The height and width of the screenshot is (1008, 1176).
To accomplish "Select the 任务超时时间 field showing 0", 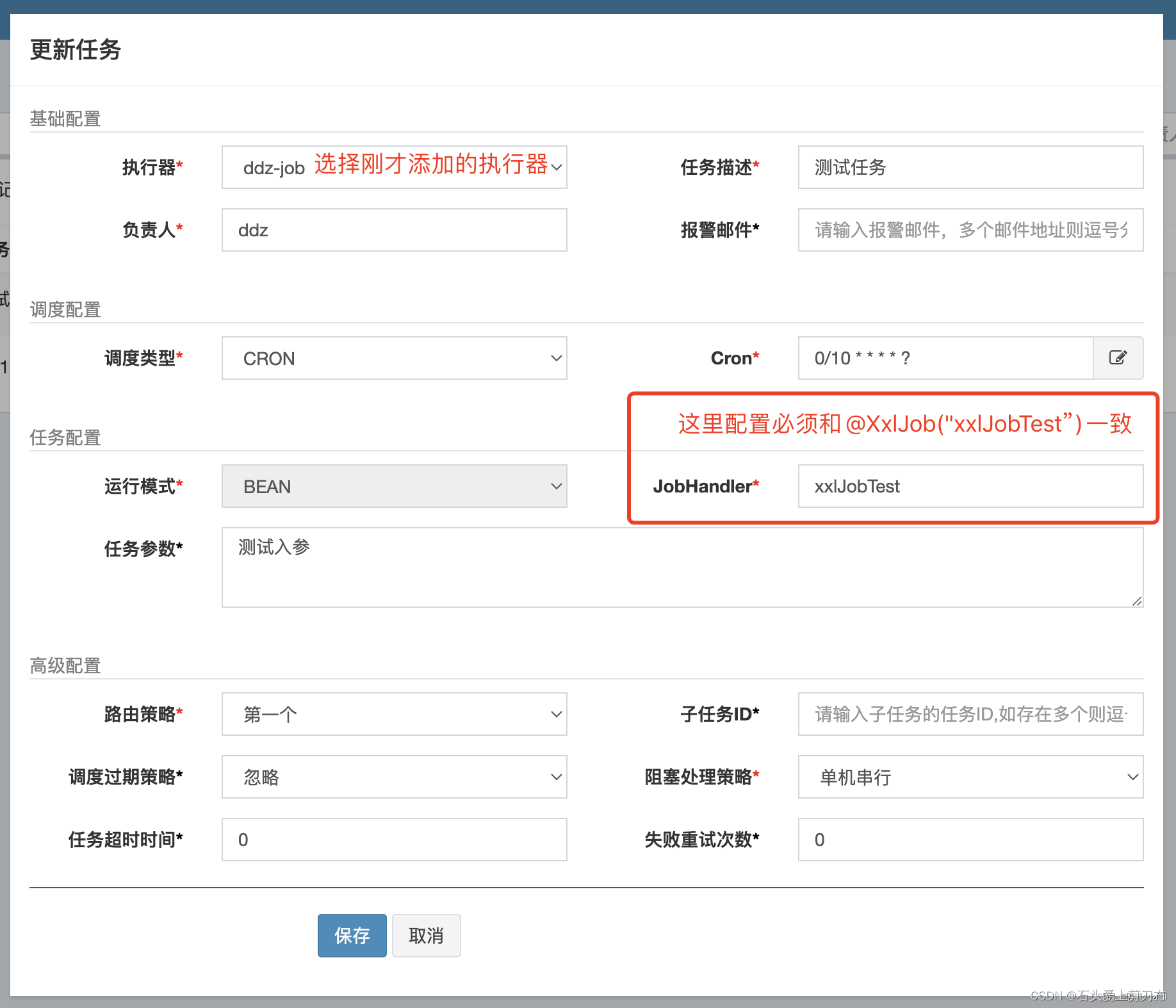I will click(x=393, y=840).
